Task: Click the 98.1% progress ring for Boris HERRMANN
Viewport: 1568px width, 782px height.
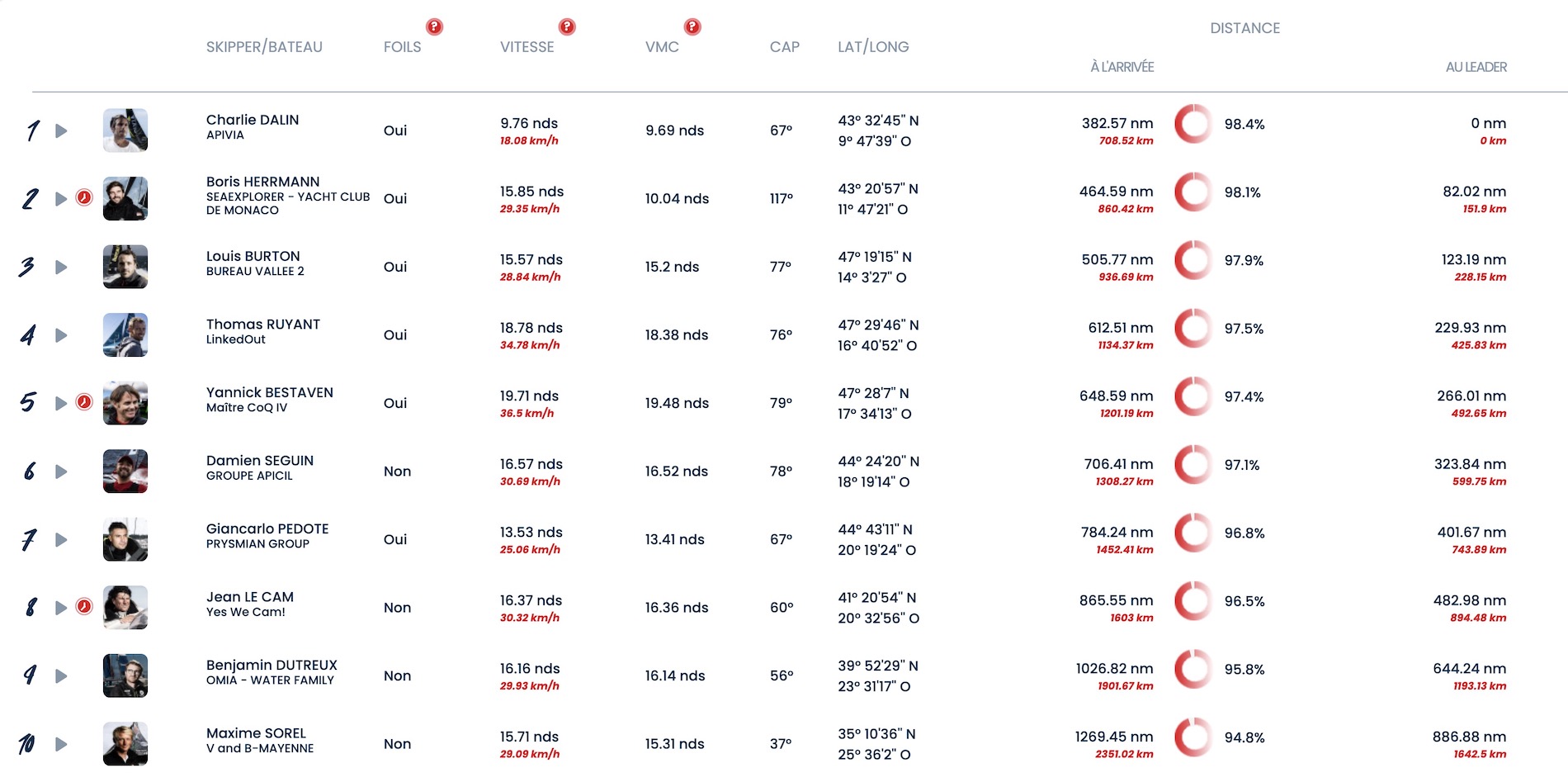Action: pos(1193,192)
